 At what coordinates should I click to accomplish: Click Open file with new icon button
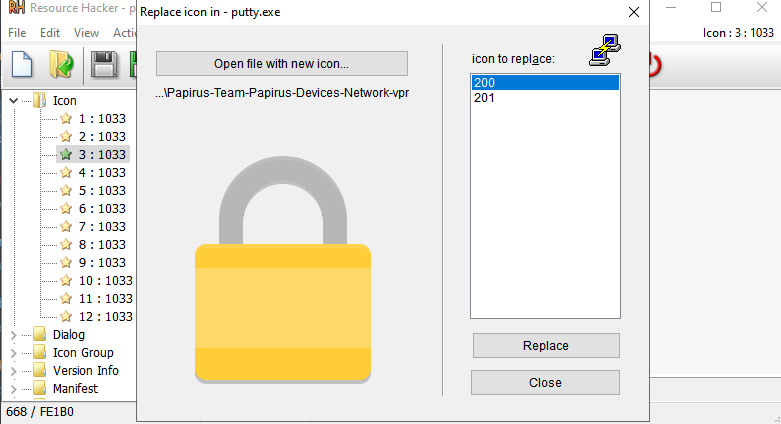[282, 64]
